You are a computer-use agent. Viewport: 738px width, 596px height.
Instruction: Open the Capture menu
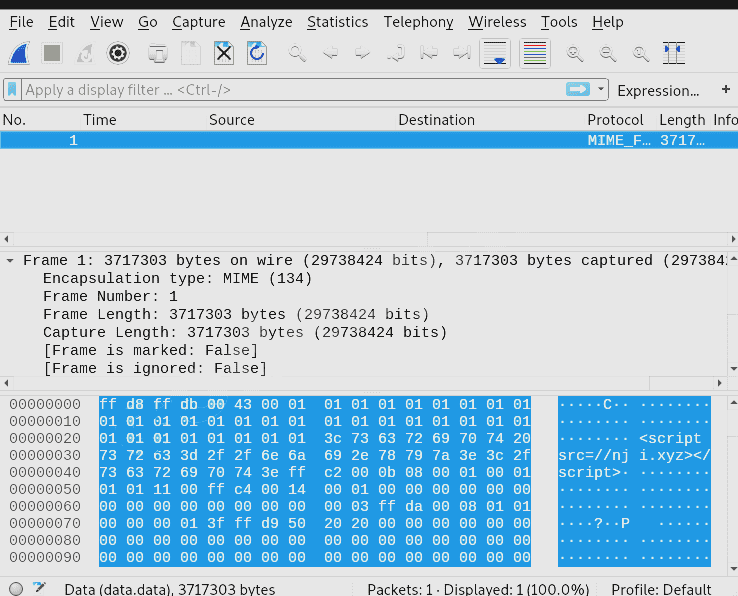coord(199,22)
